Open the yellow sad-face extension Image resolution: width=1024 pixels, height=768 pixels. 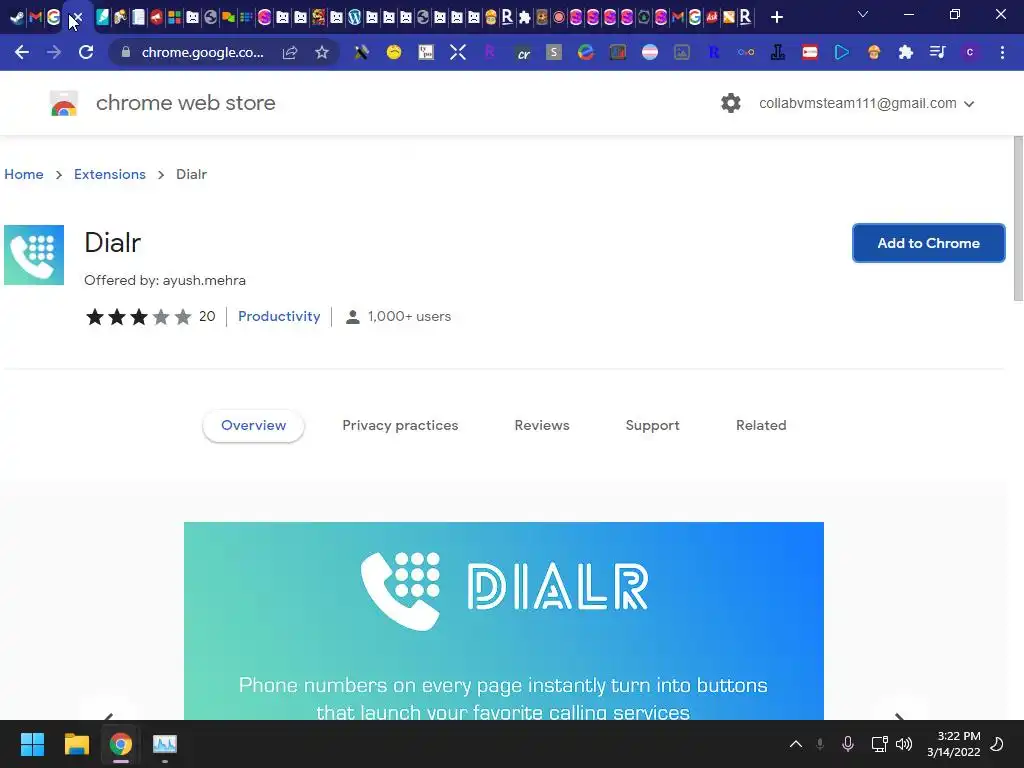(394, 52)
